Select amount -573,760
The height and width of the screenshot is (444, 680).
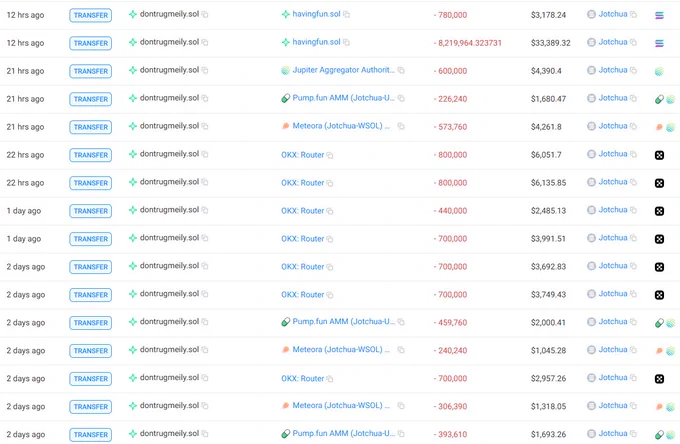(x=450, y=127)
